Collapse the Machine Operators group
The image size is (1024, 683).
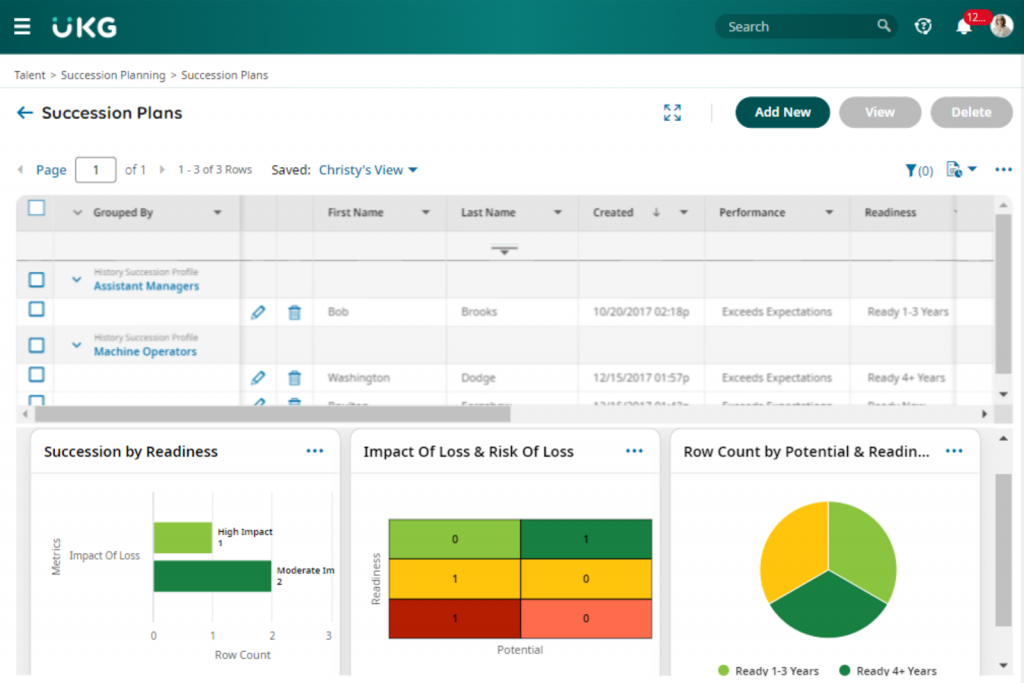pos(76,345)
